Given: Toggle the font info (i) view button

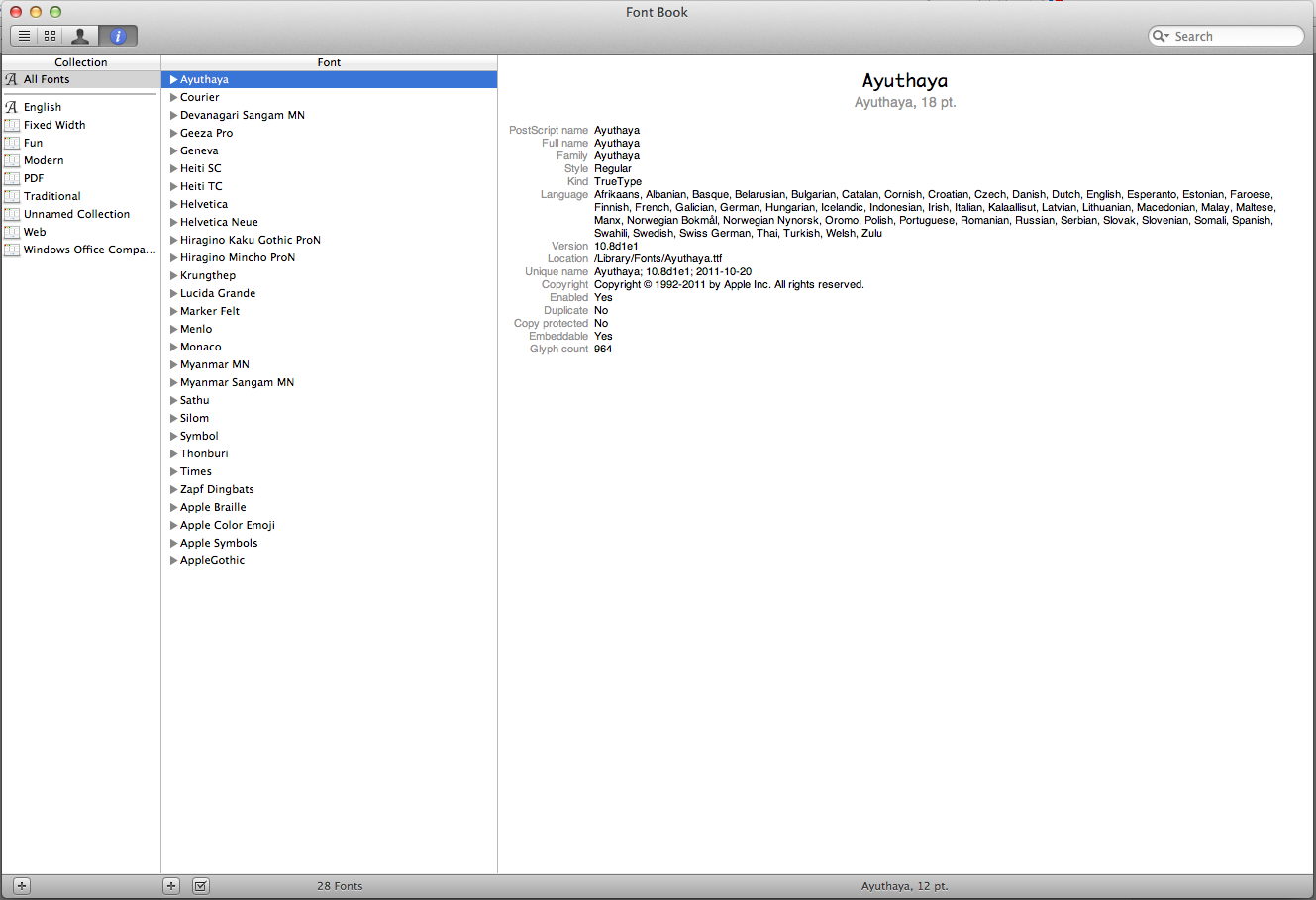Looking at the screenshot, I should (118, 36).
